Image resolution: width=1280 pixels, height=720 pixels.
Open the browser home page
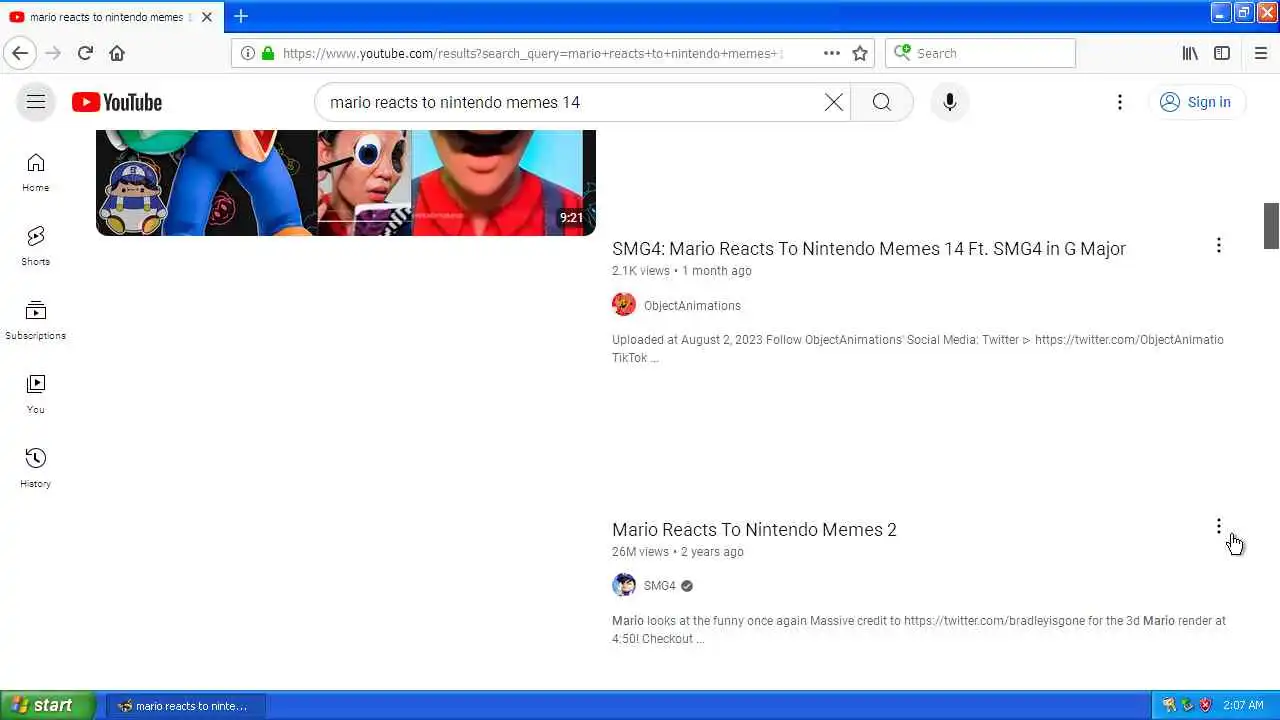tap(117, 53)
